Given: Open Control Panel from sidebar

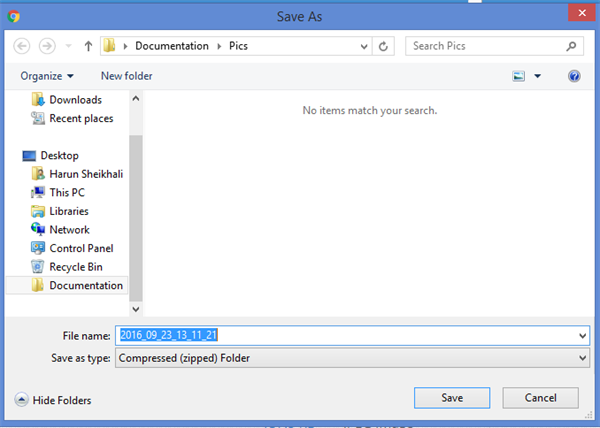Looking at the screenshot, I should [x=80, y=248].
